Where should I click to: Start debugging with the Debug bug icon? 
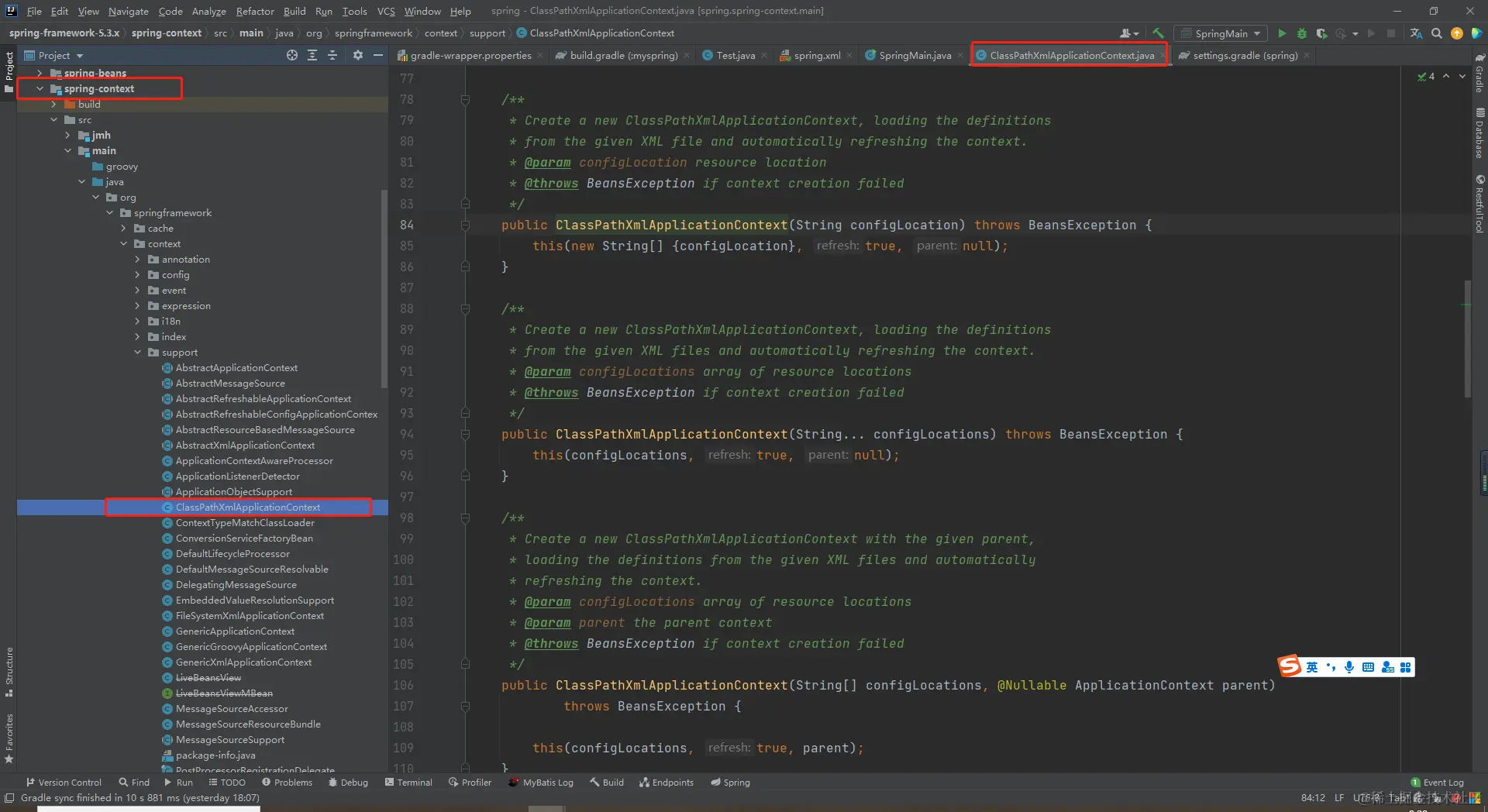[1302, 33]
